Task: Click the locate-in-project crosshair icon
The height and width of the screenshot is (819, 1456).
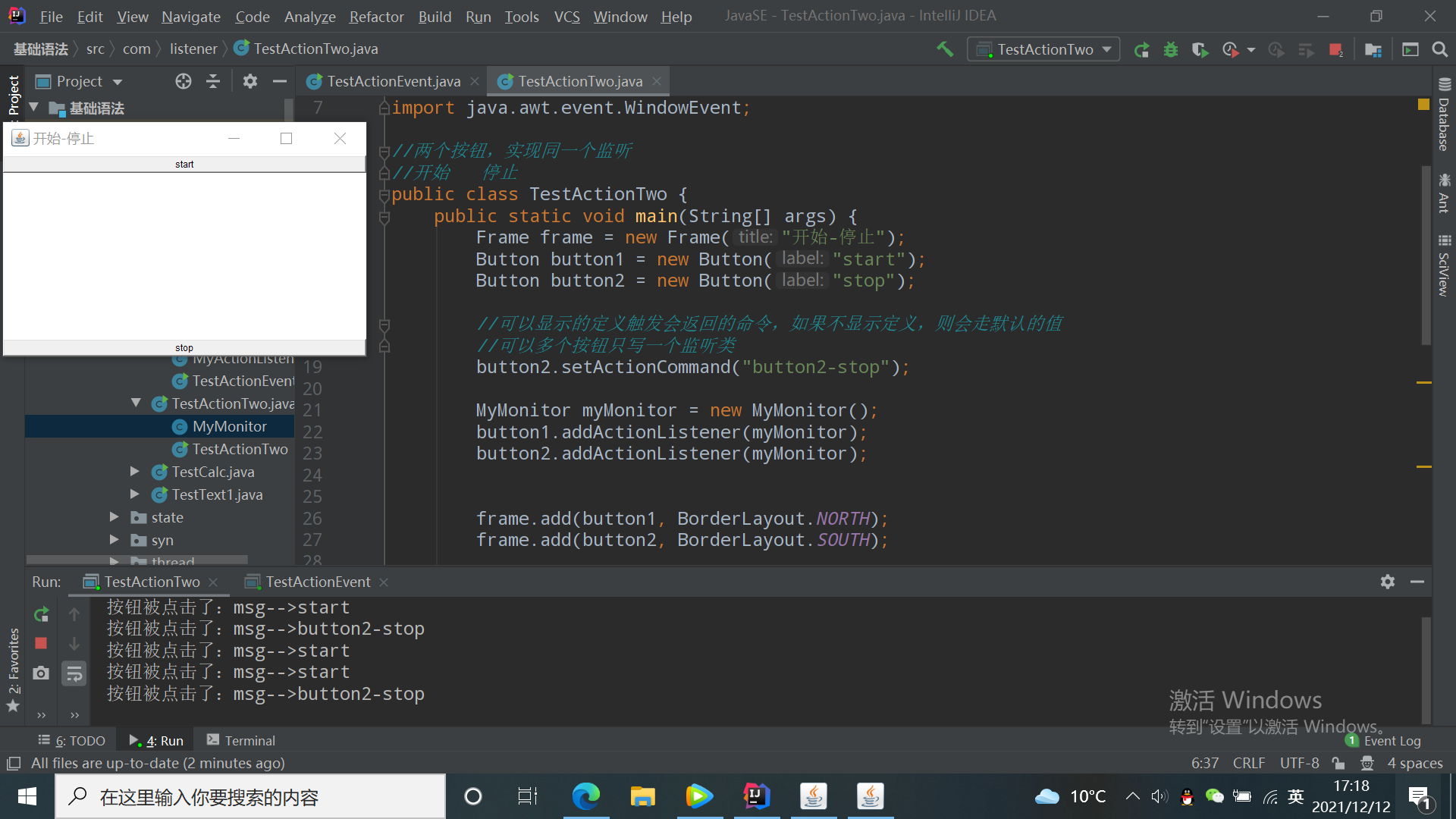Action: click(183, 81)
